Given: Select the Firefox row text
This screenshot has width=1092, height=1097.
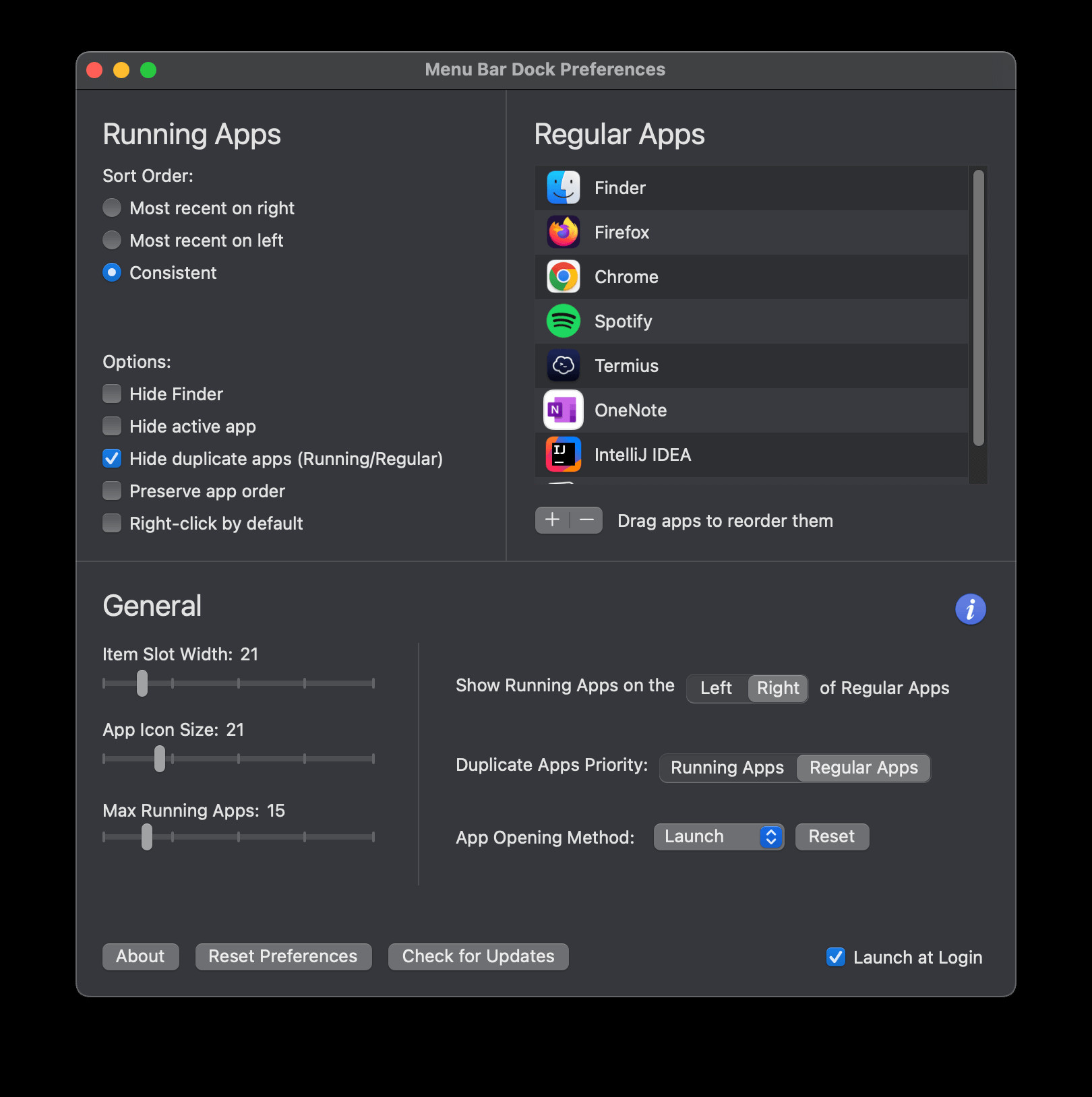Looking at the screenshot, I should coord(621,232).
